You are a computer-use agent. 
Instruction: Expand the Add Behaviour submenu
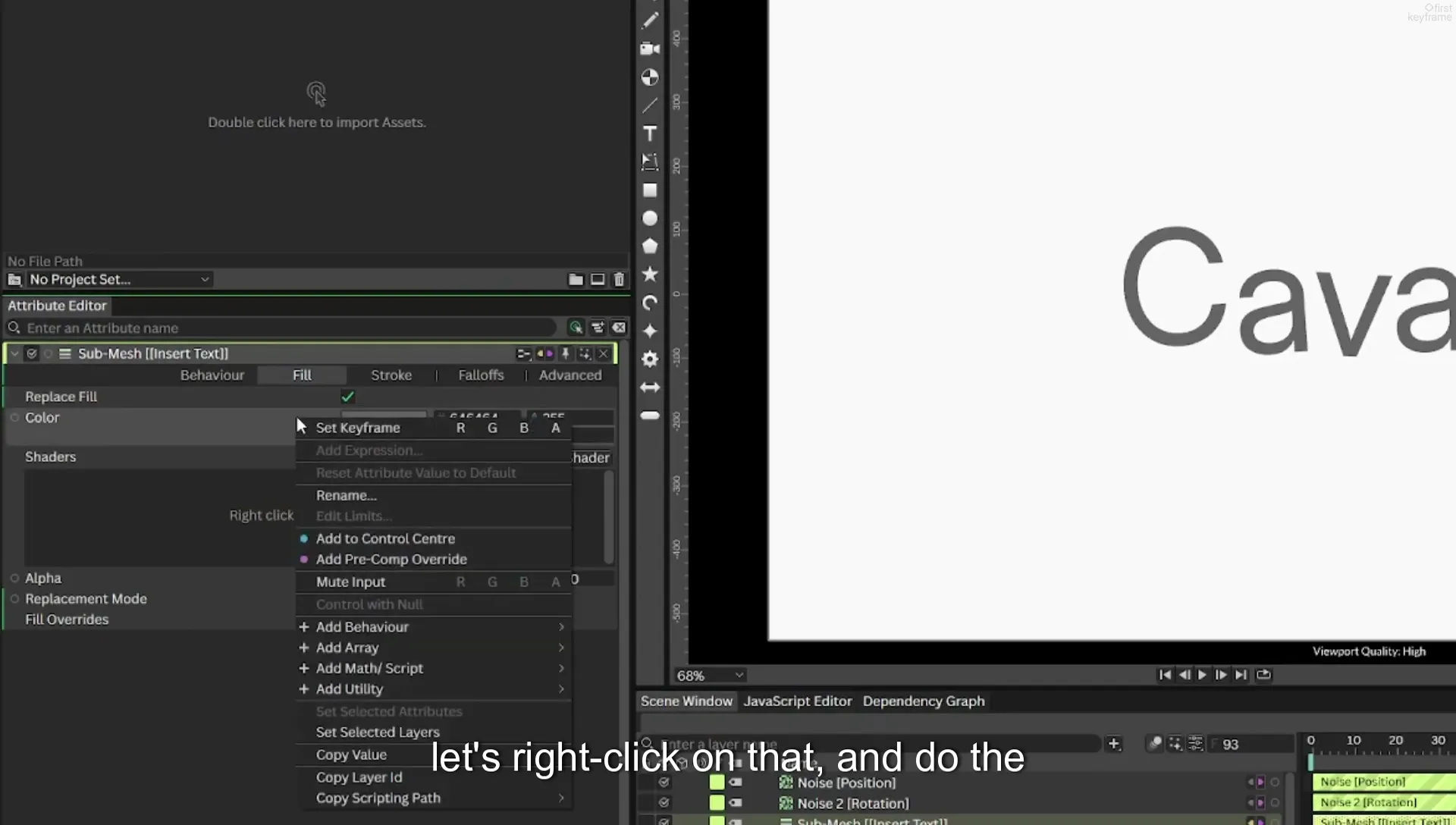(x=433, y=627)
